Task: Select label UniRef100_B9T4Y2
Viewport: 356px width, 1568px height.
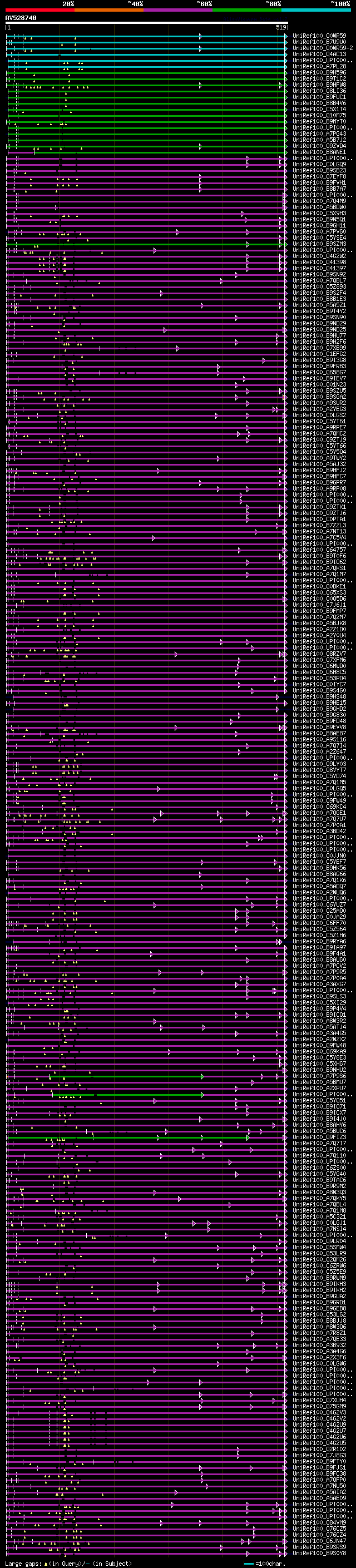Action: (319, 311)
